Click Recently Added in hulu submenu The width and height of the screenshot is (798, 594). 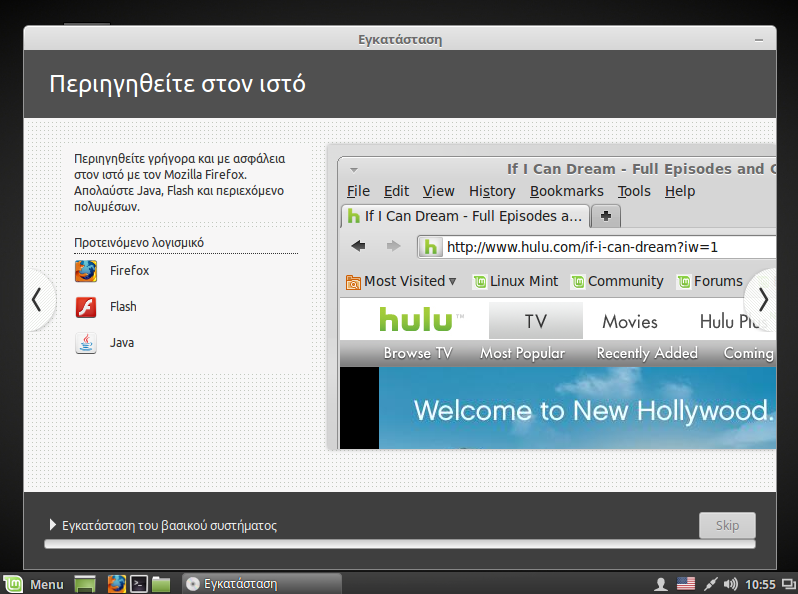point(647,353)
